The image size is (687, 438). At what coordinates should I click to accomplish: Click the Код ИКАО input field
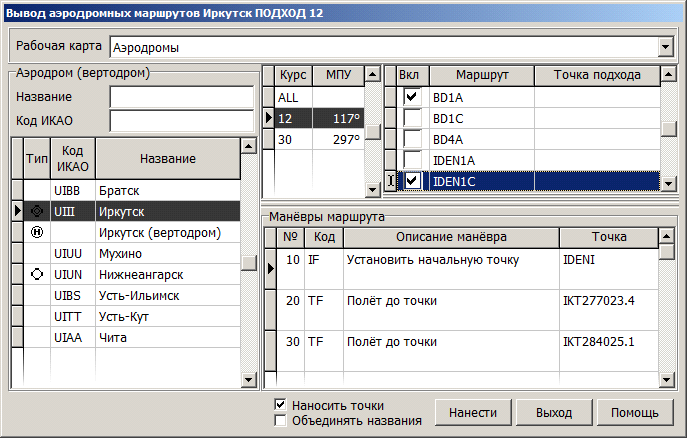click(181, 121)
